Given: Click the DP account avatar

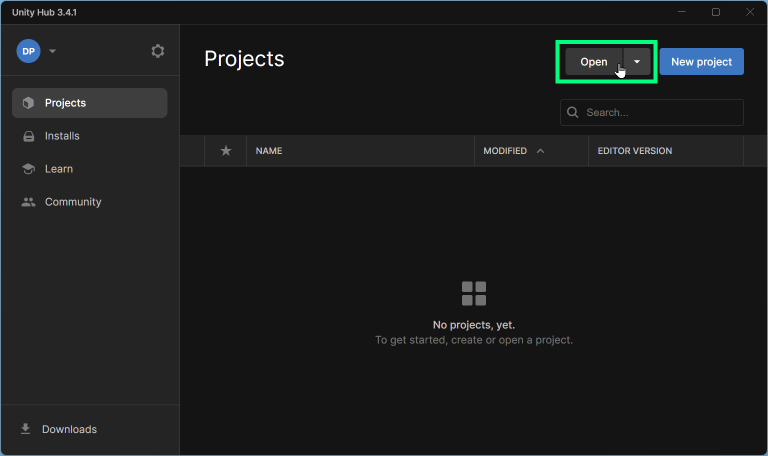Looking at the screenshot, I should coord(29,51).
